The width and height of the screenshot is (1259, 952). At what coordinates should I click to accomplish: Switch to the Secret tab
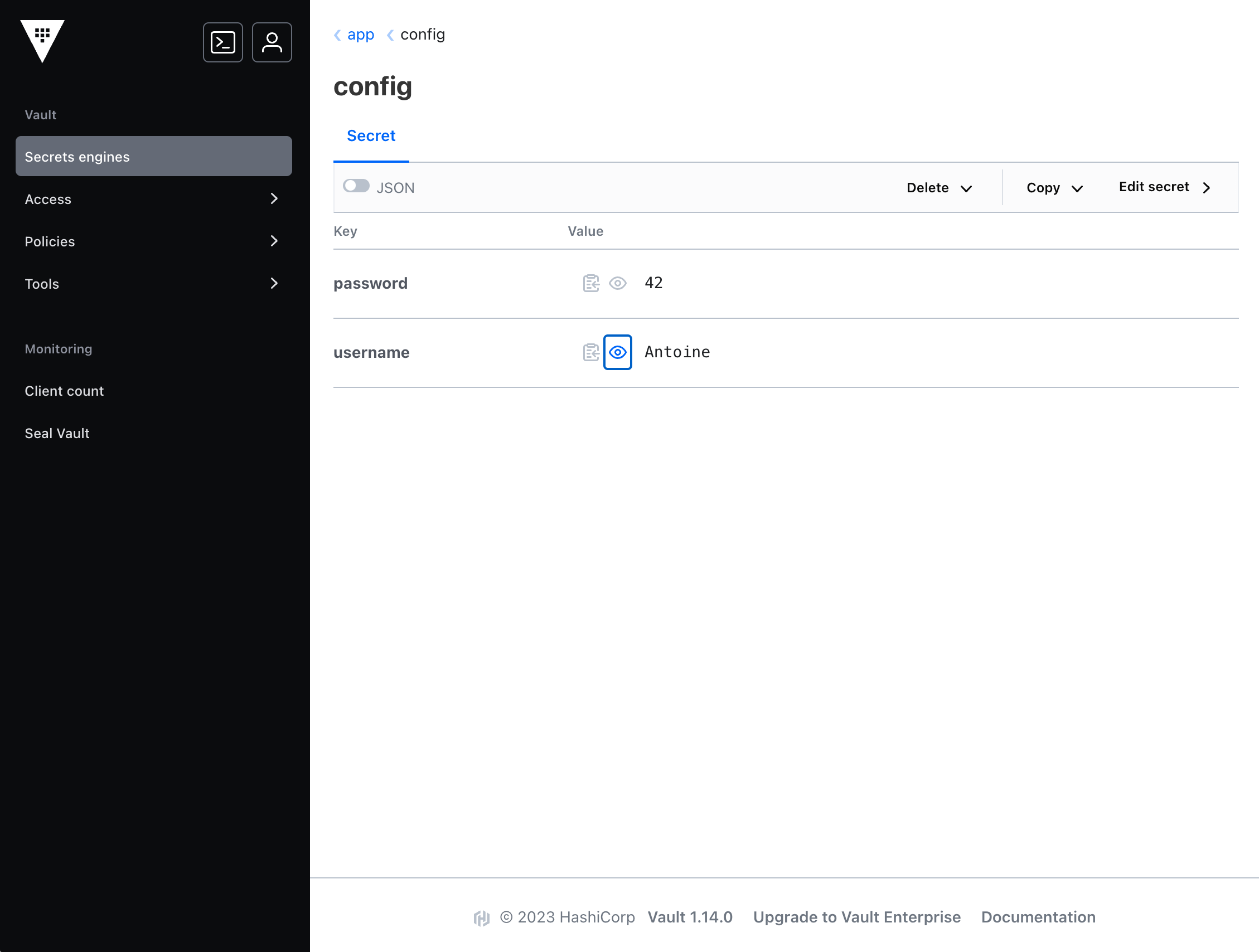click(x=371, y=136)
